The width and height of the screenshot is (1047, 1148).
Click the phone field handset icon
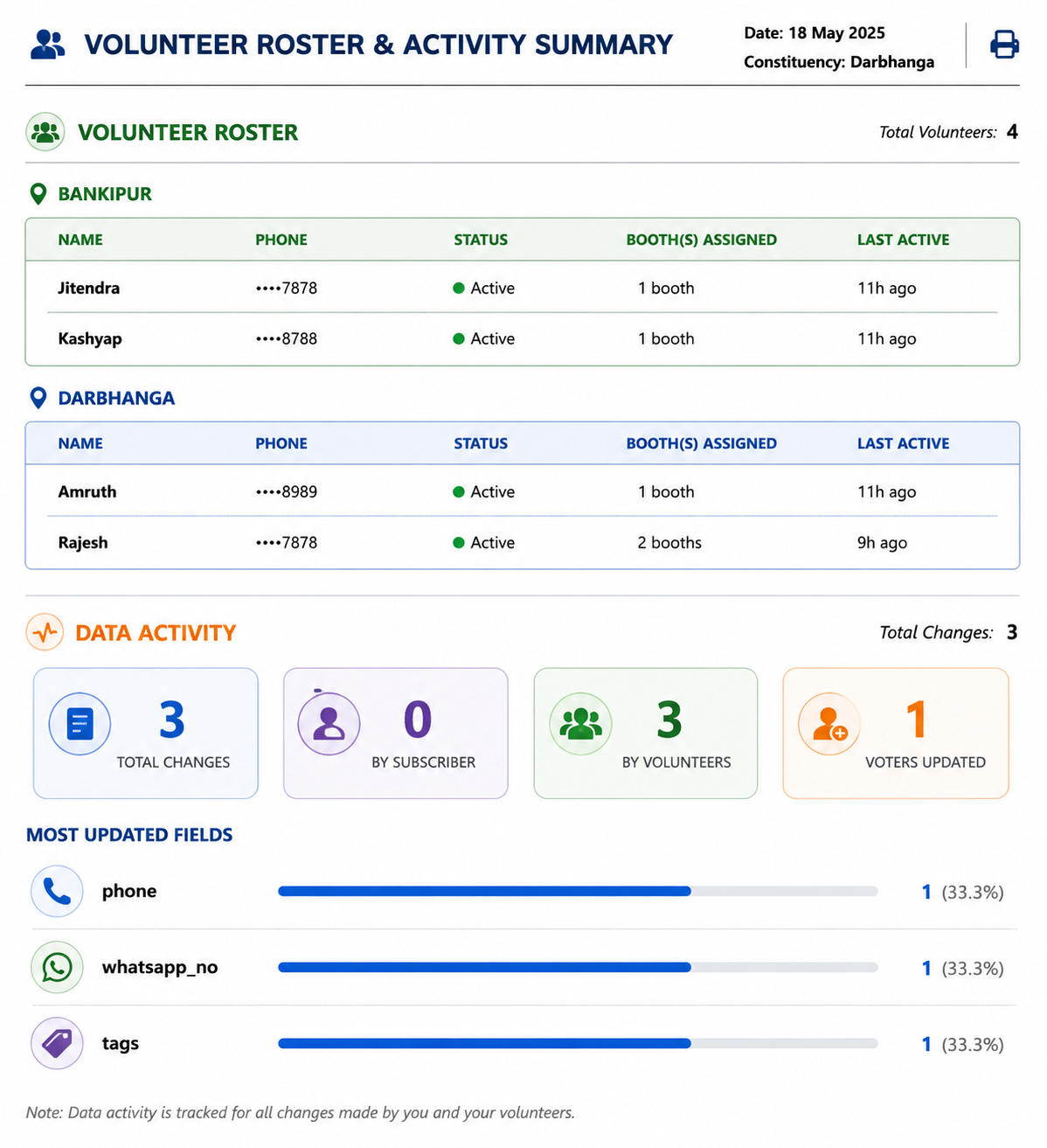click(57, 891)
